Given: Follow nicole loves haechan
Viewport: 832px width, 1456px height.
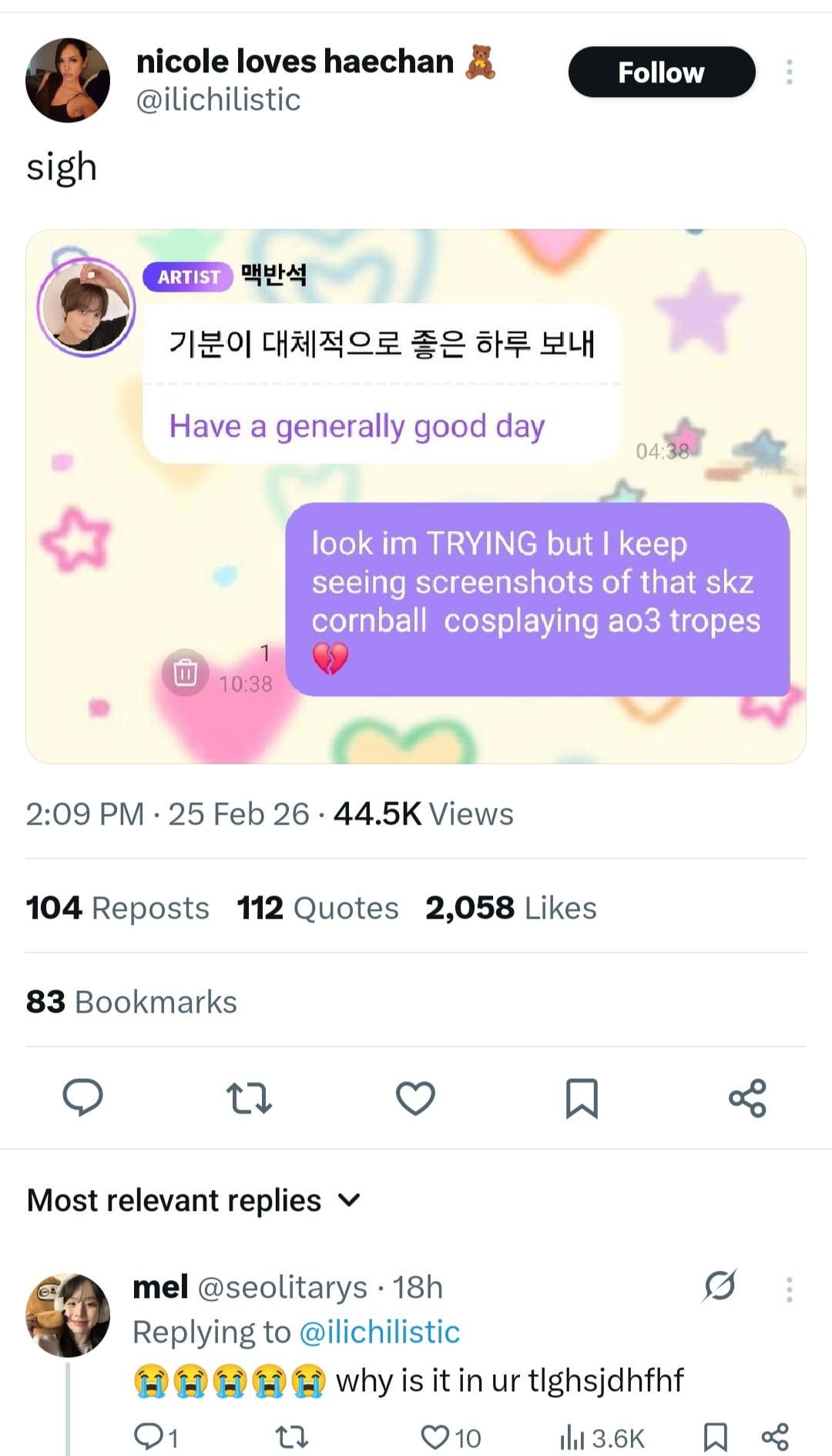Looking at the screenshot, I should click(x=661, y=72).
